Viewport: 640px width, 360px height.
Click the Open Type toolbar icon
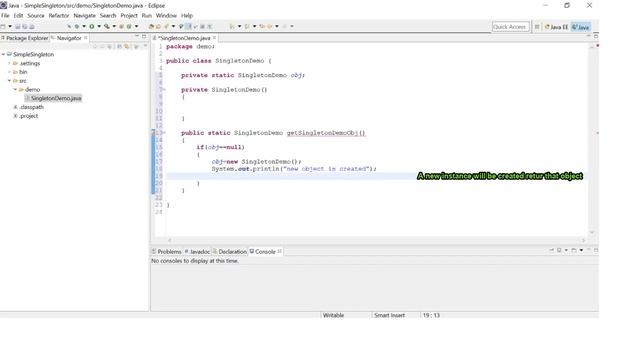[x=151, y=27]
